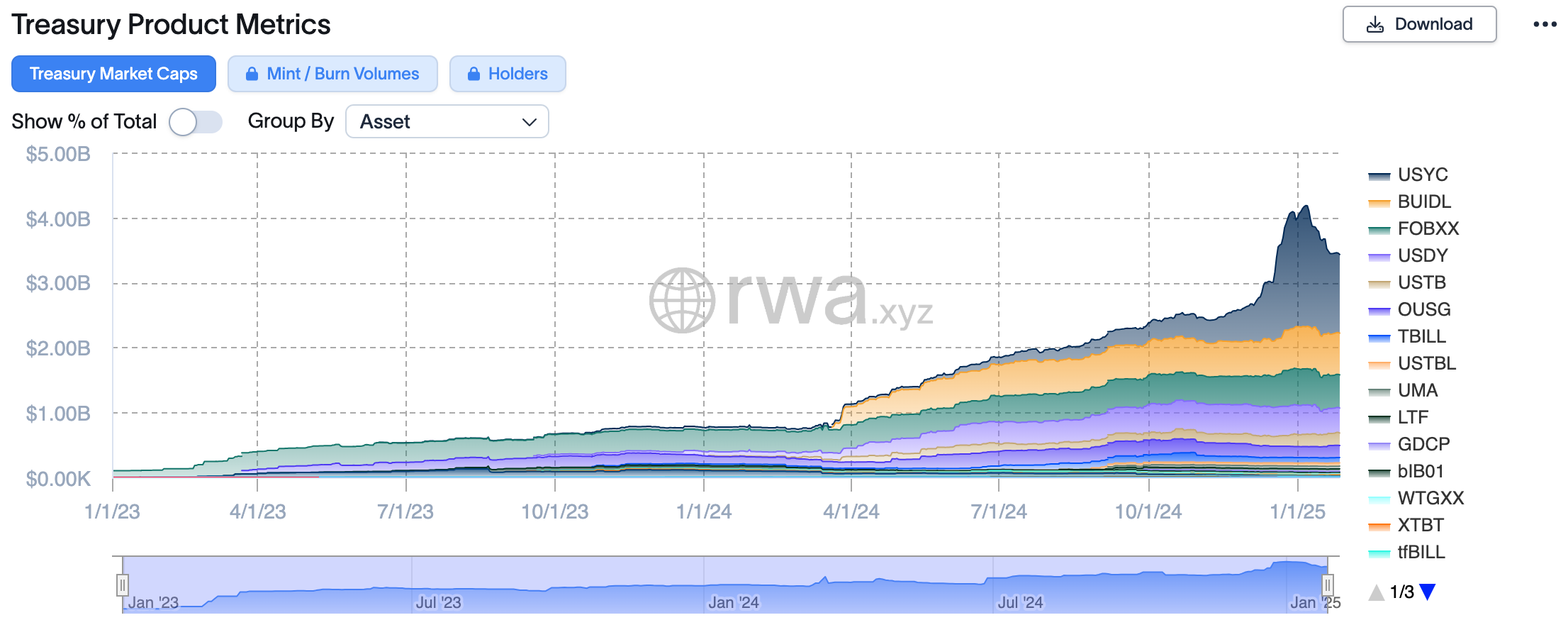The width and height of the screenshot is (1568, 620).
Task: Click the rwa.xyz globe watermark logo
Action: (682, 300)
